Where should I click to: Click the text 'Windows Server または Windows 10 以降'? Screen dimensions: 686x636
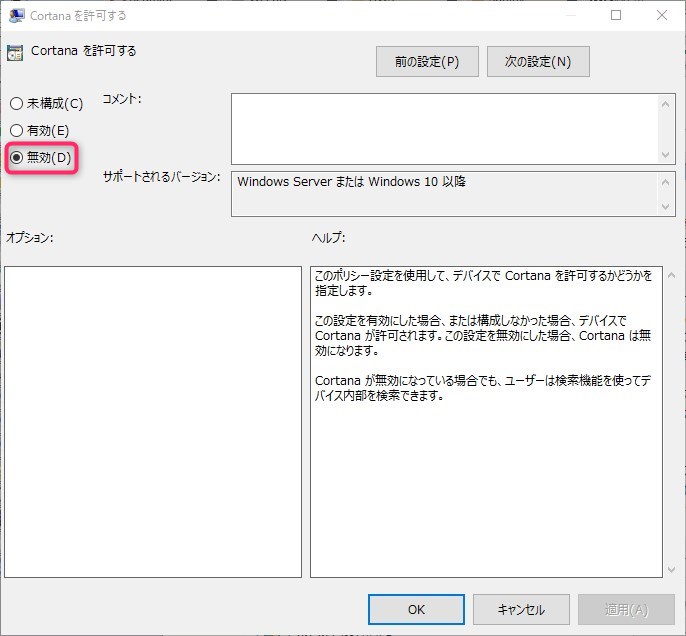point(351,182)
